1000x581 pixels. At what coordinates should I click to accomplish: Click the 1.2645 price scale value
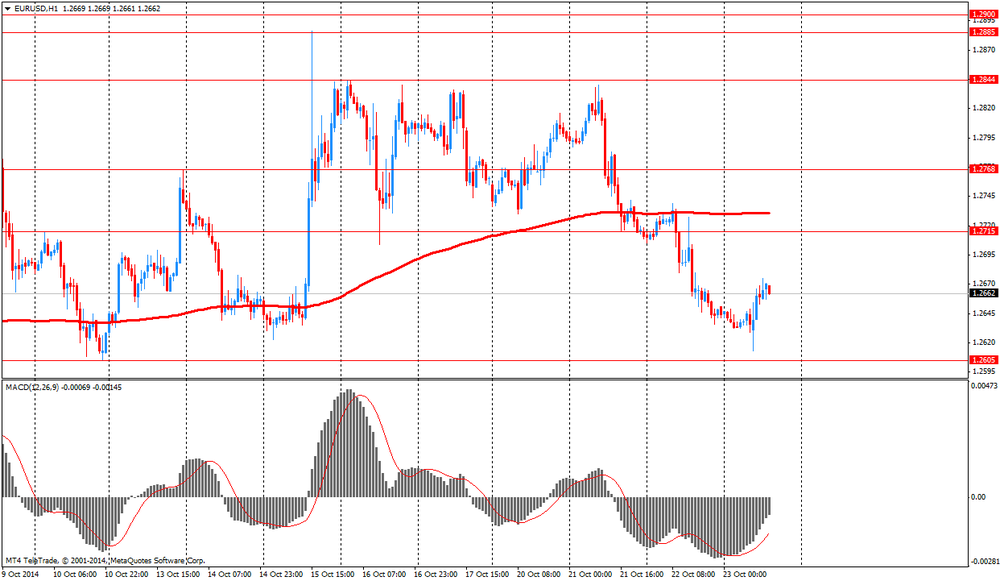pos(983,313)
